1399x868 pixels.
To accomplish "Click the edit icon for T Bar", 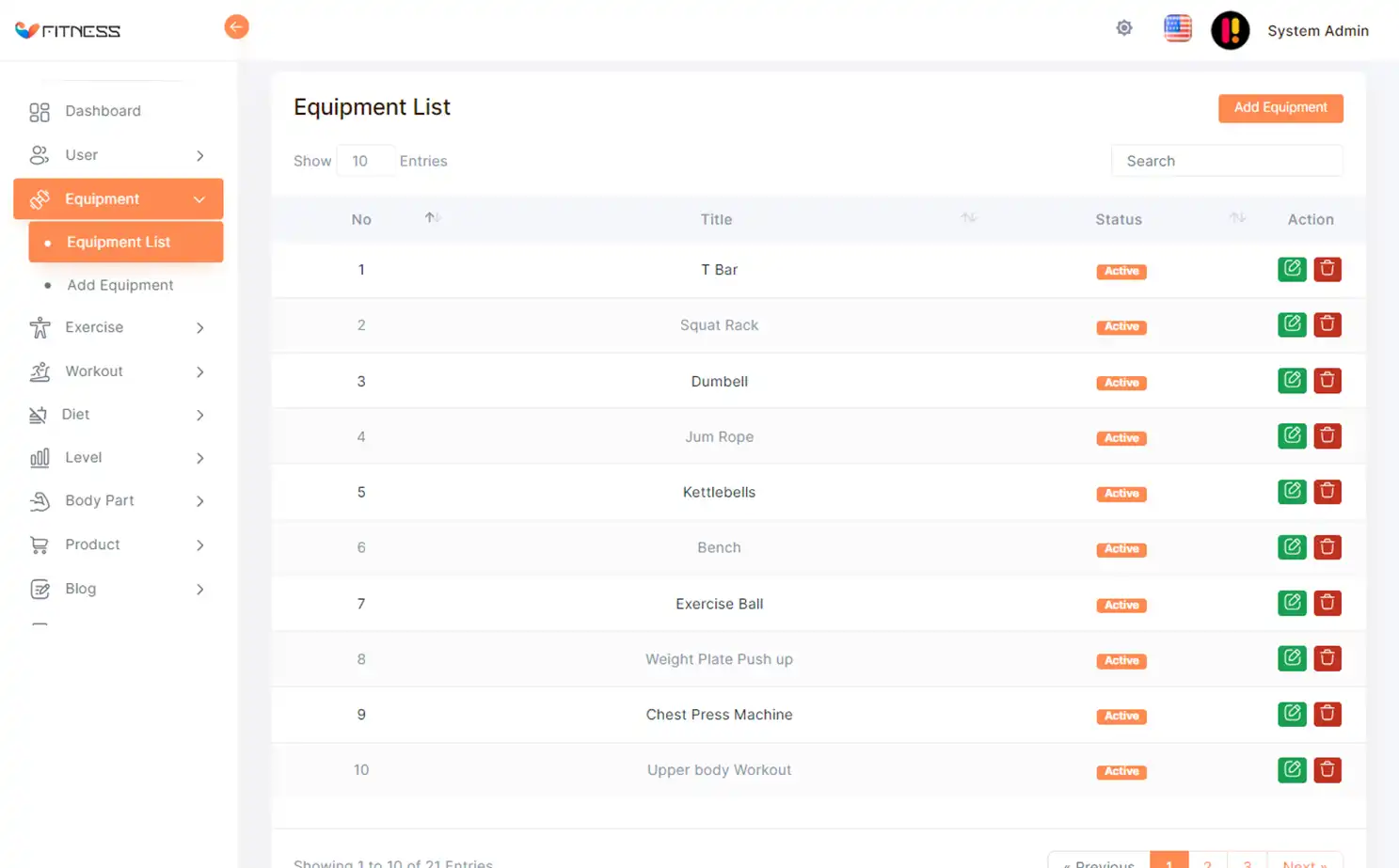I will (x=1292, y=269).
